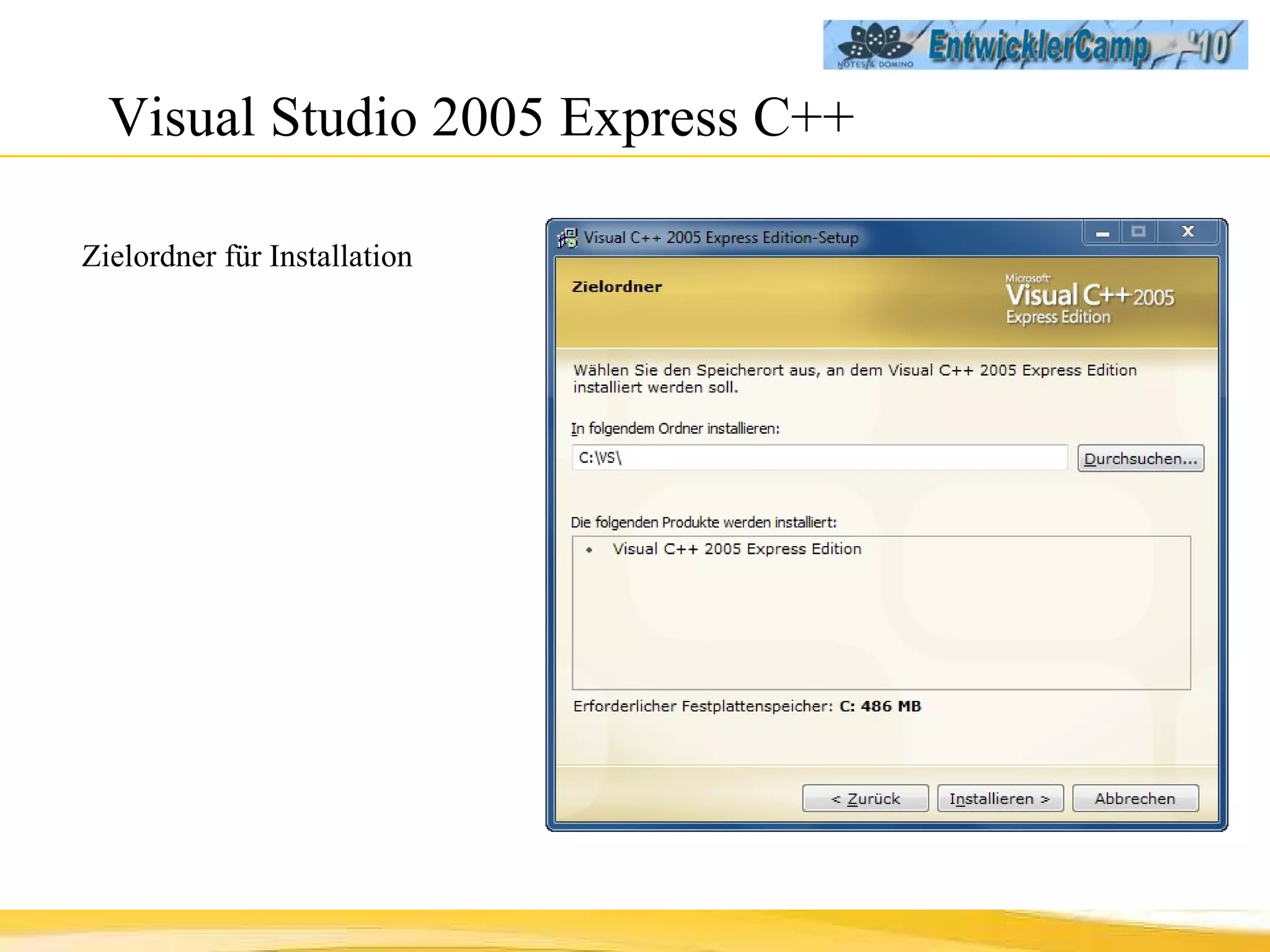Click the 'Wählen Sie den Speicherort aus' instruction text
This screenshot has height=952, width=1270.
click(x=855, y=379)
